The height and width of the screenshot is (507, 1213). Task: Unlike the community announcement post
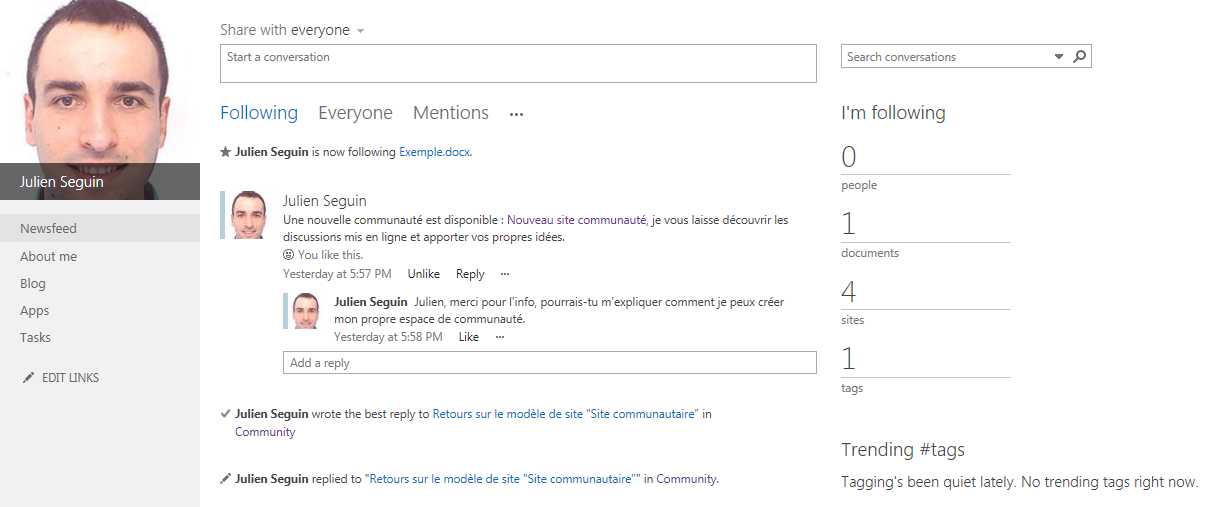(x=423, y=274)
